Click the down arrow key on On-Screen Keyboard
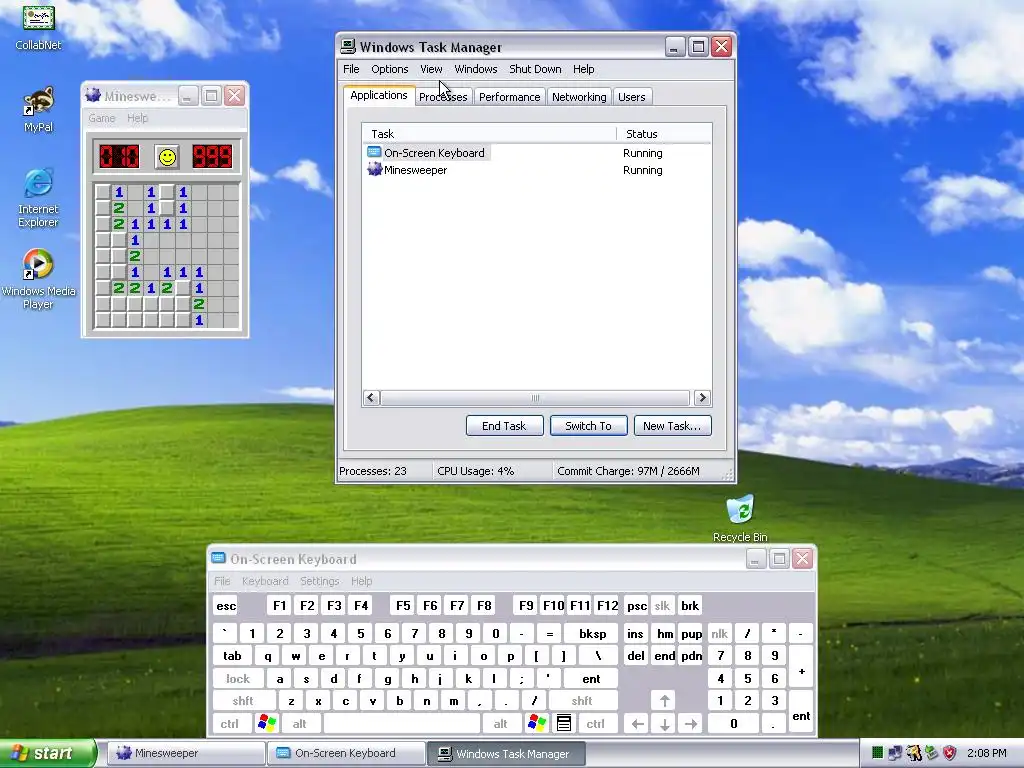Viewport: 1024px width, 768px height. 664,724
